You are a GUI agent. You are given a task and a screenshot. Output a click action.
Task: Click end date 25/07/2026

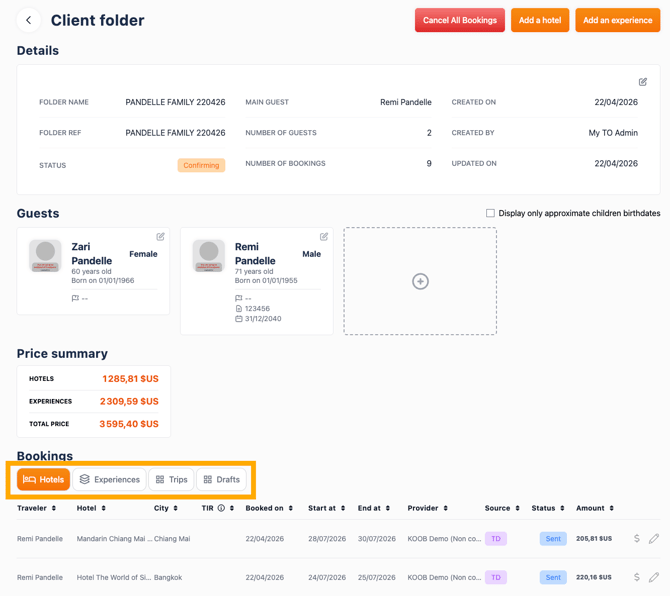click(376, 578)
